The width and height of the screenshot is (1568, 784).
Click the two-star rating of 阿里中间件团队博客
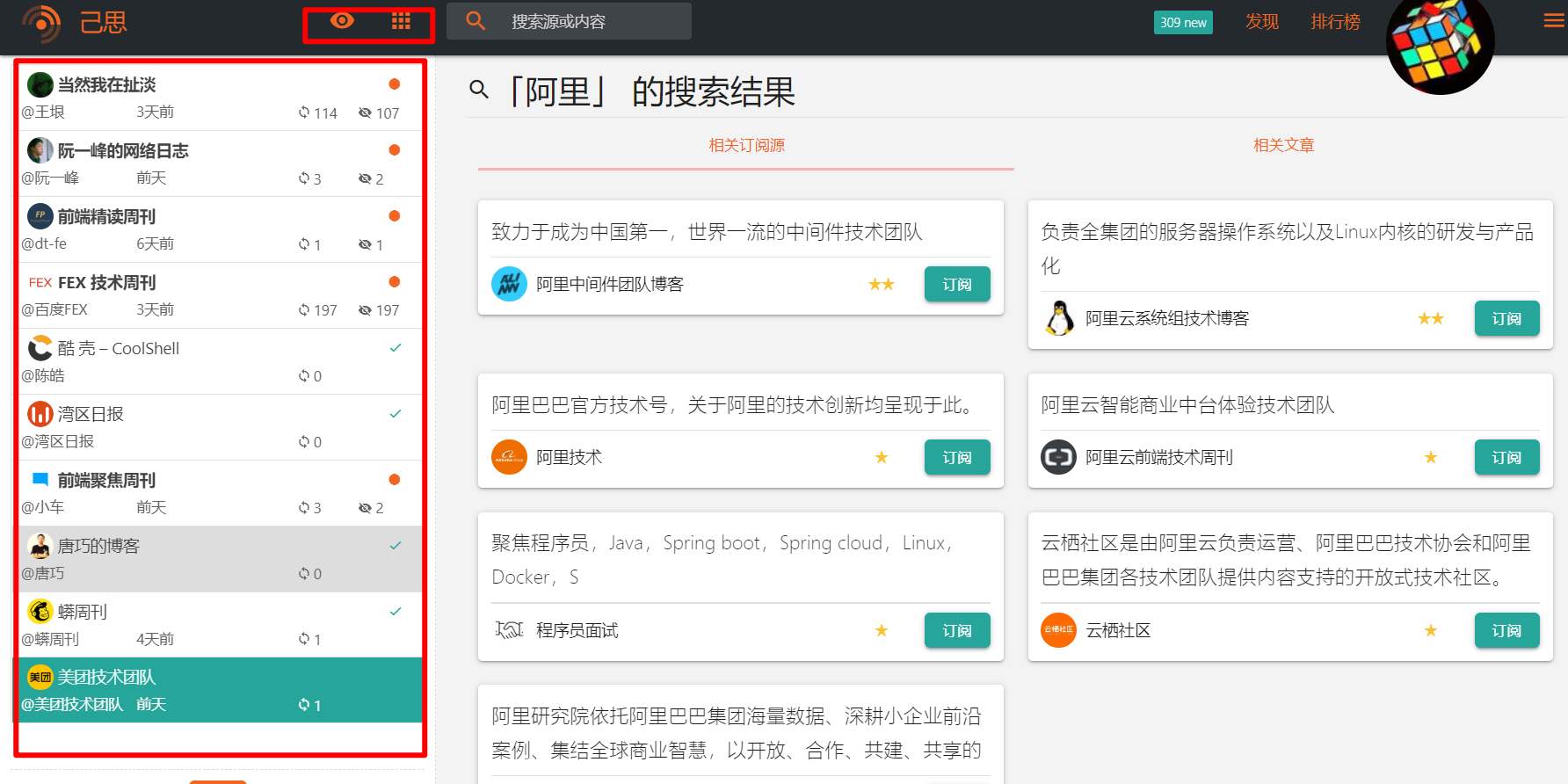[881, 284]
